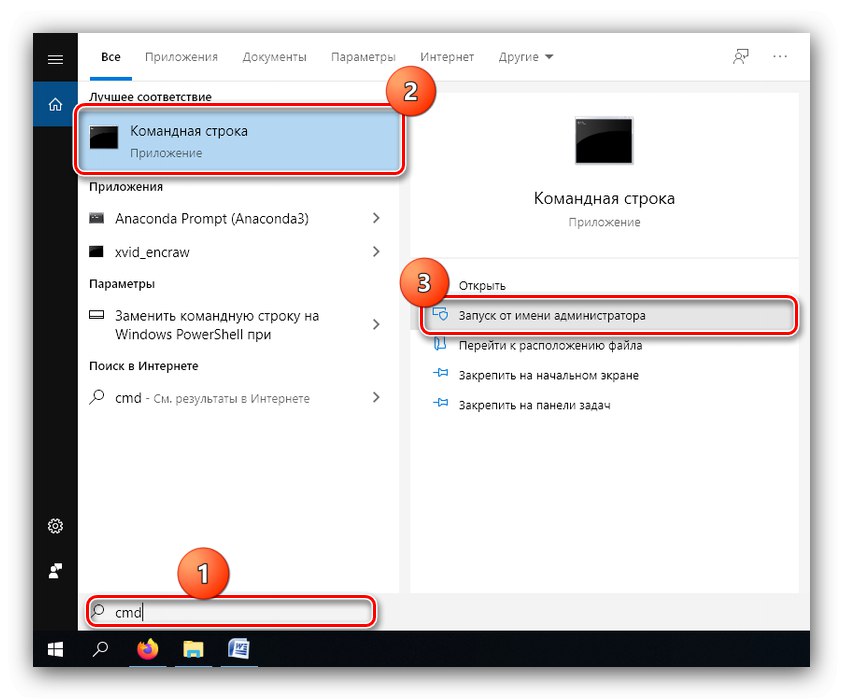Open Firefox from the taskbar
The width and height of the screenshot is (843, 700).
coord(147,649)
